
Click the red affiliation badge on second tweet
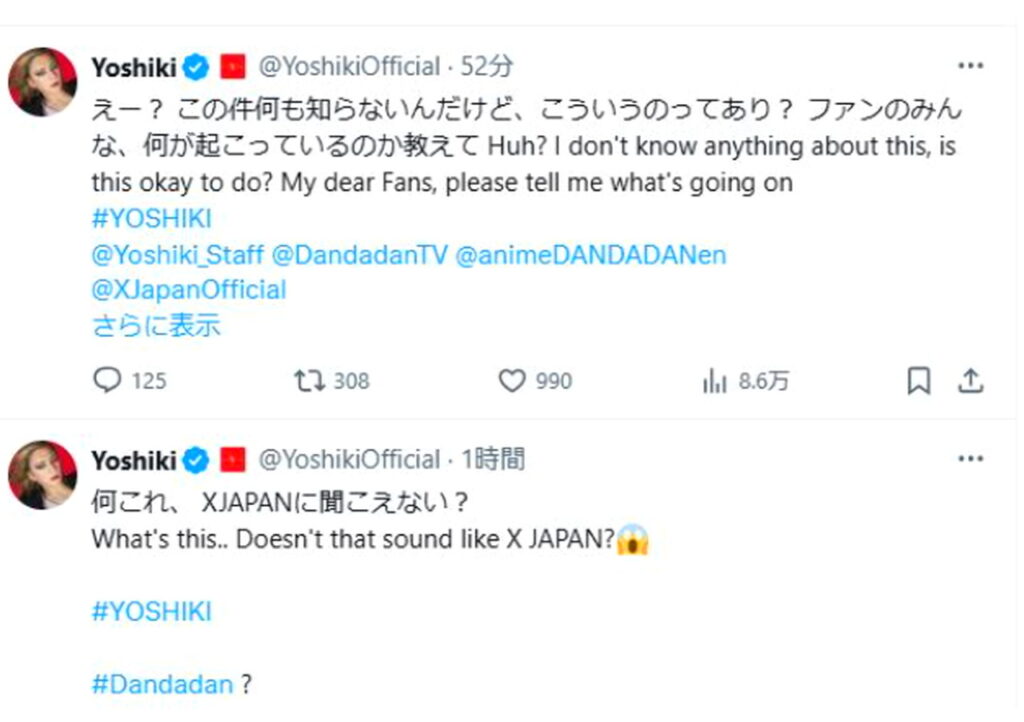(233, 460)
